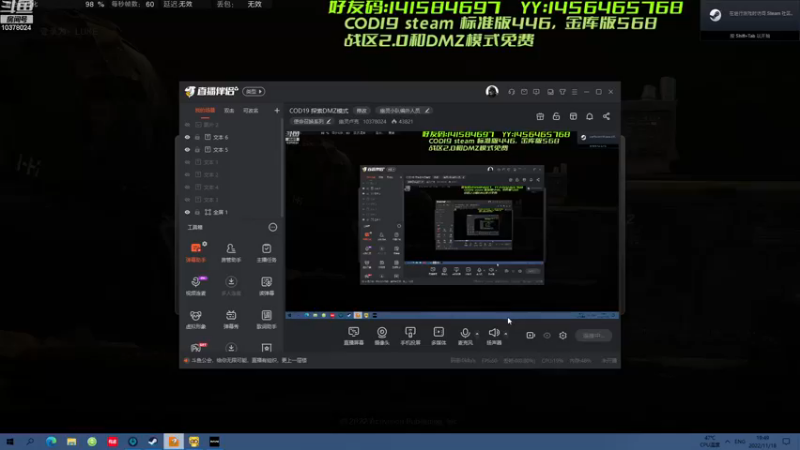Screen dimensions: 800x450
Task: Add 直播屏幕 screen capture source
Action: (354, 336)
